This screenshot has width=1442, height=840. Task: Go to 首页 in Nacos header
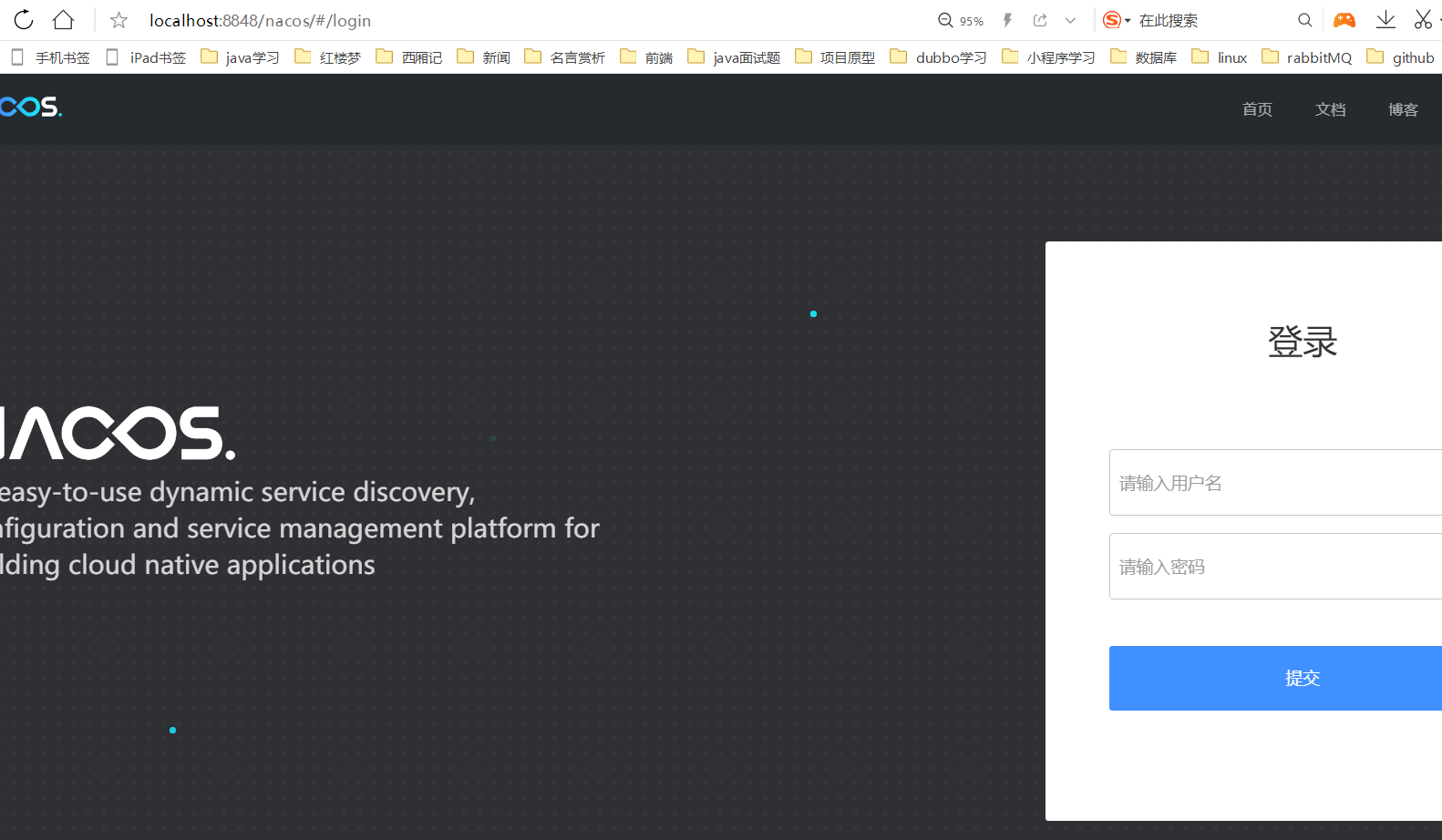(x=1257, y=109)
